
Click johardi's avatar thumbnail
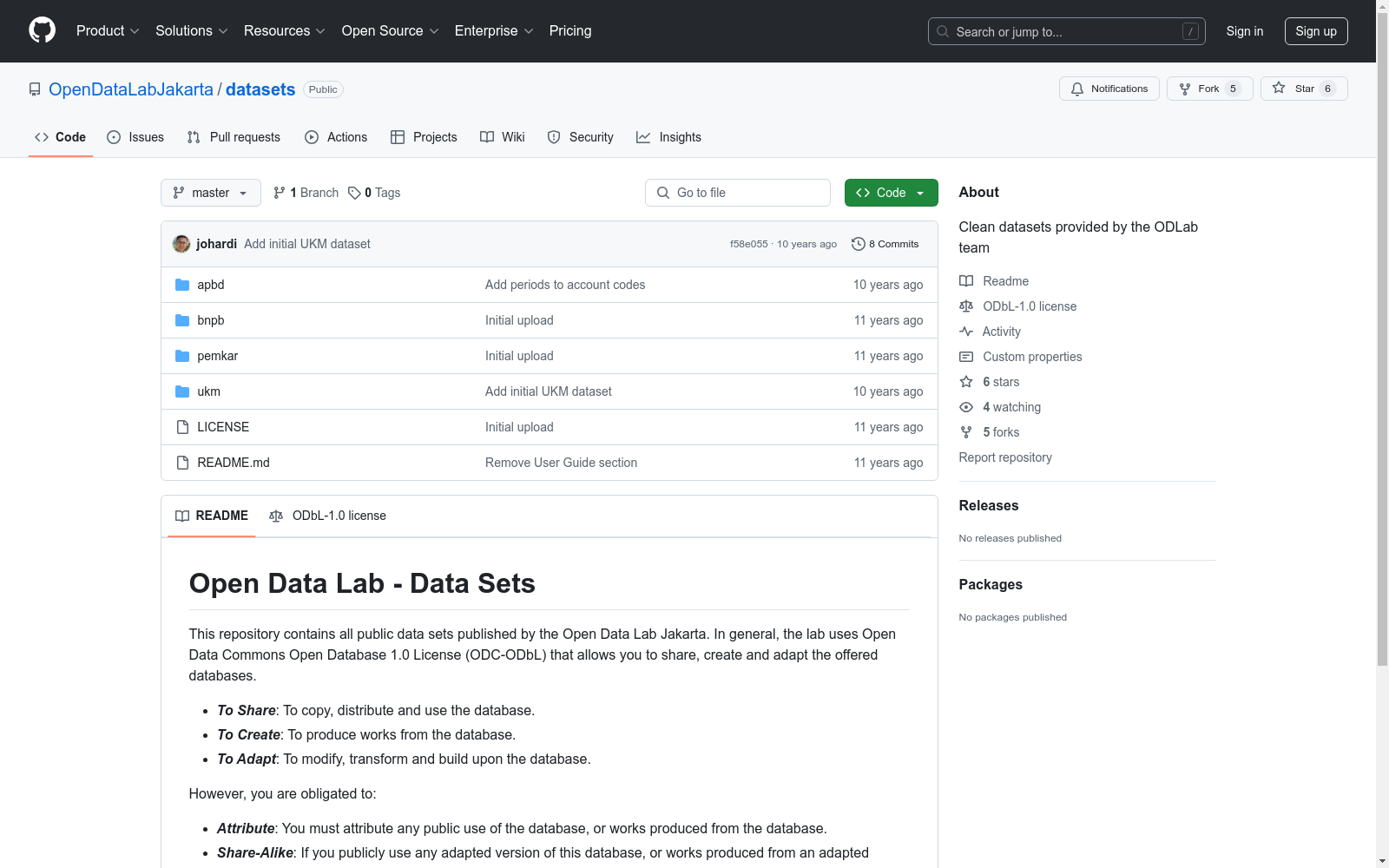tap(181, 244)
